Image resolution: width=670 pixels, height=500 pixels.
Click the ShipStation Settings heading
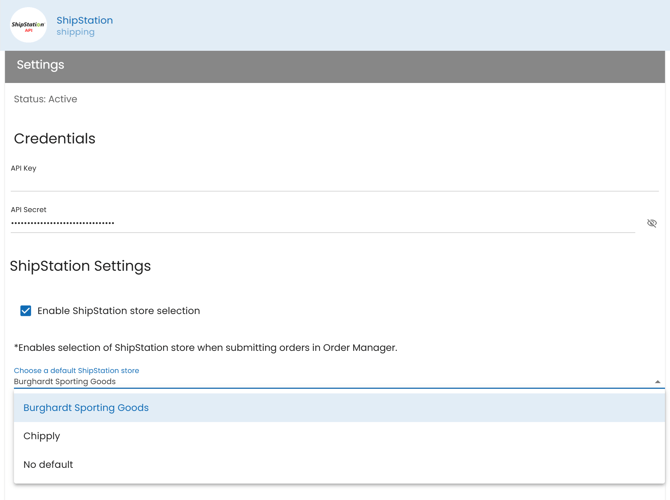pos(80,266)
